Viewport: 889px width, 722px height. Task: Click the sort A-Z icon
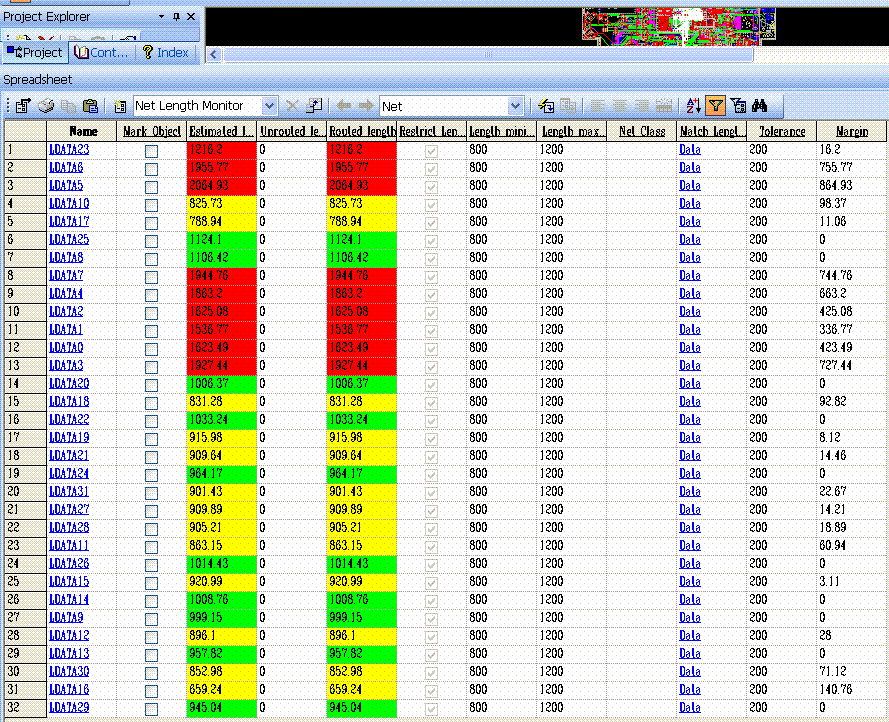tap(694, 106)
